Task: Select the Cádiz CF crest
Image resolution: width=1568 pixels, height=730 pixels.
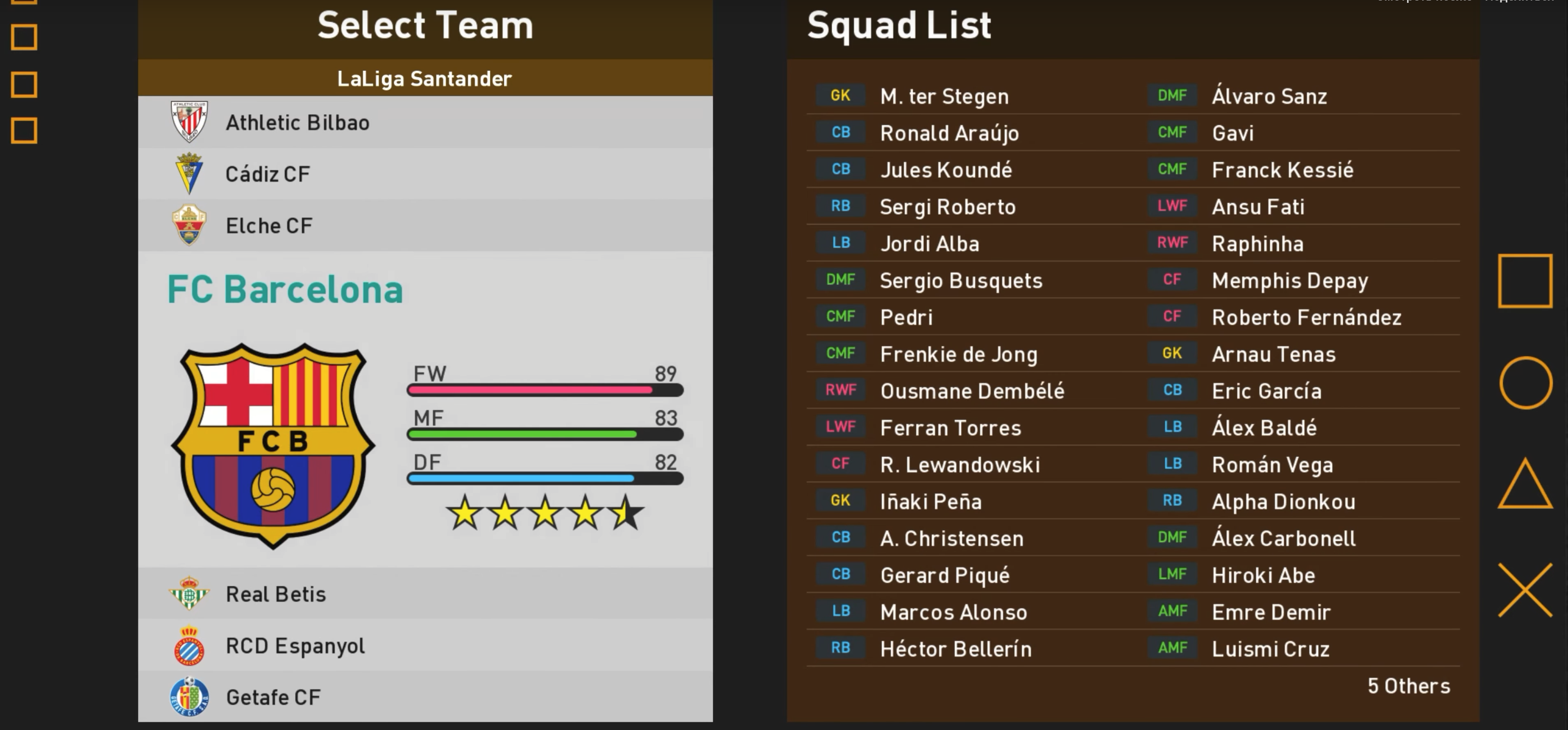Action: click(x=189, y=174)
